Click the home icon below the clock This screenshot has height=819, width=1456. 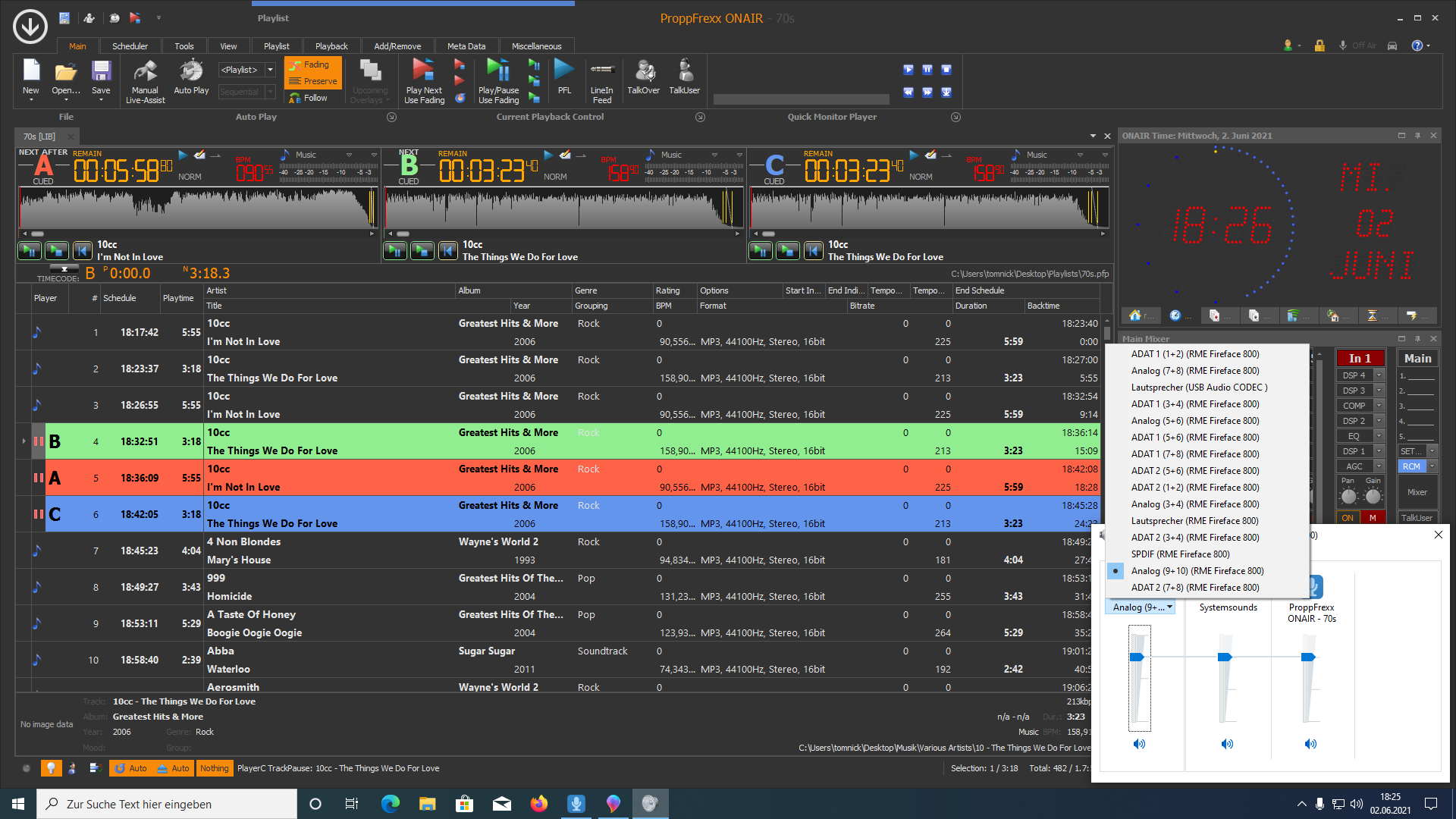click(x=1135, y=315)
